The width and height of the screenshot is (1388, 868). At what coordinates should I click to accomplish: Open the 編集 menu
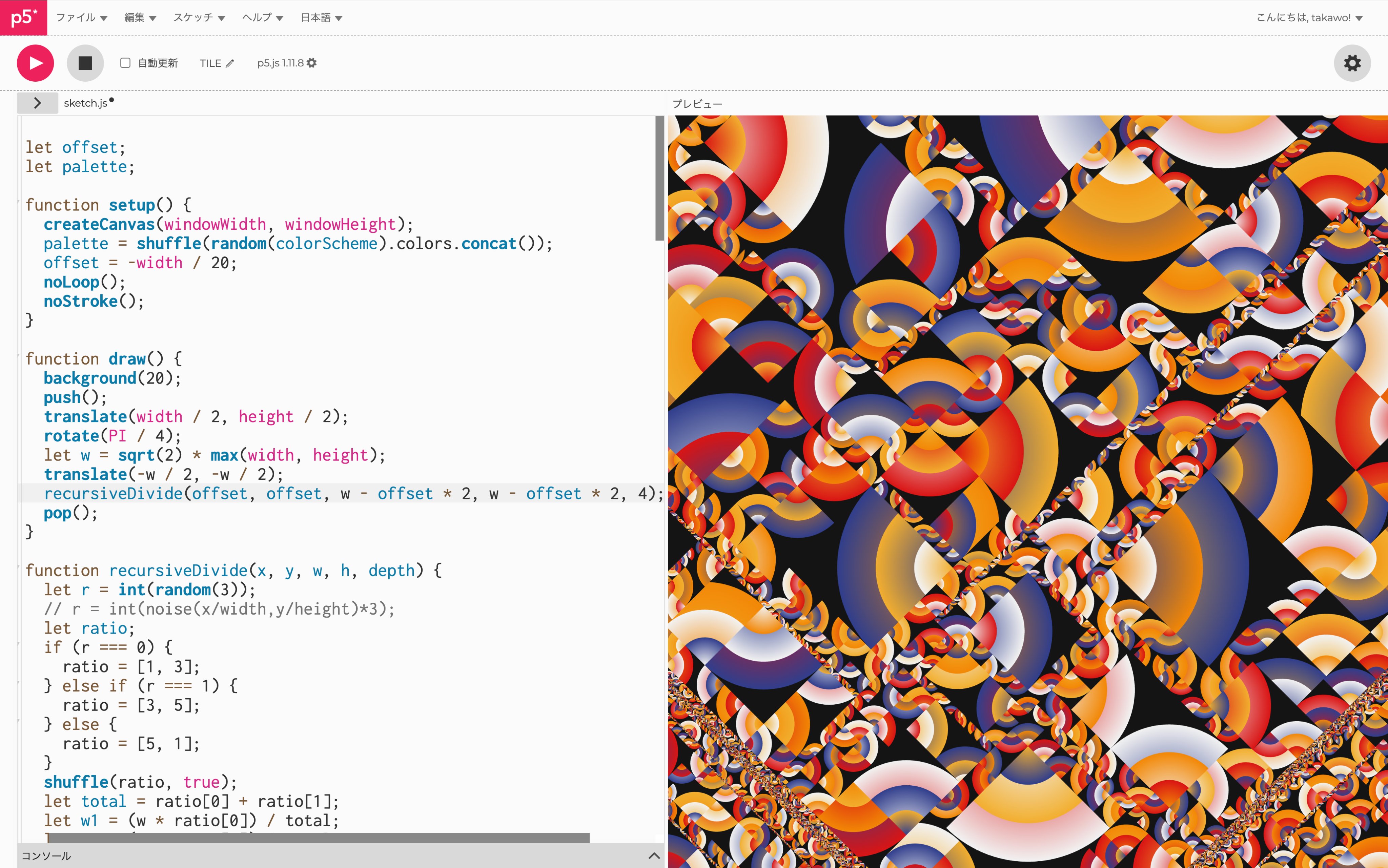pos(140,18)
